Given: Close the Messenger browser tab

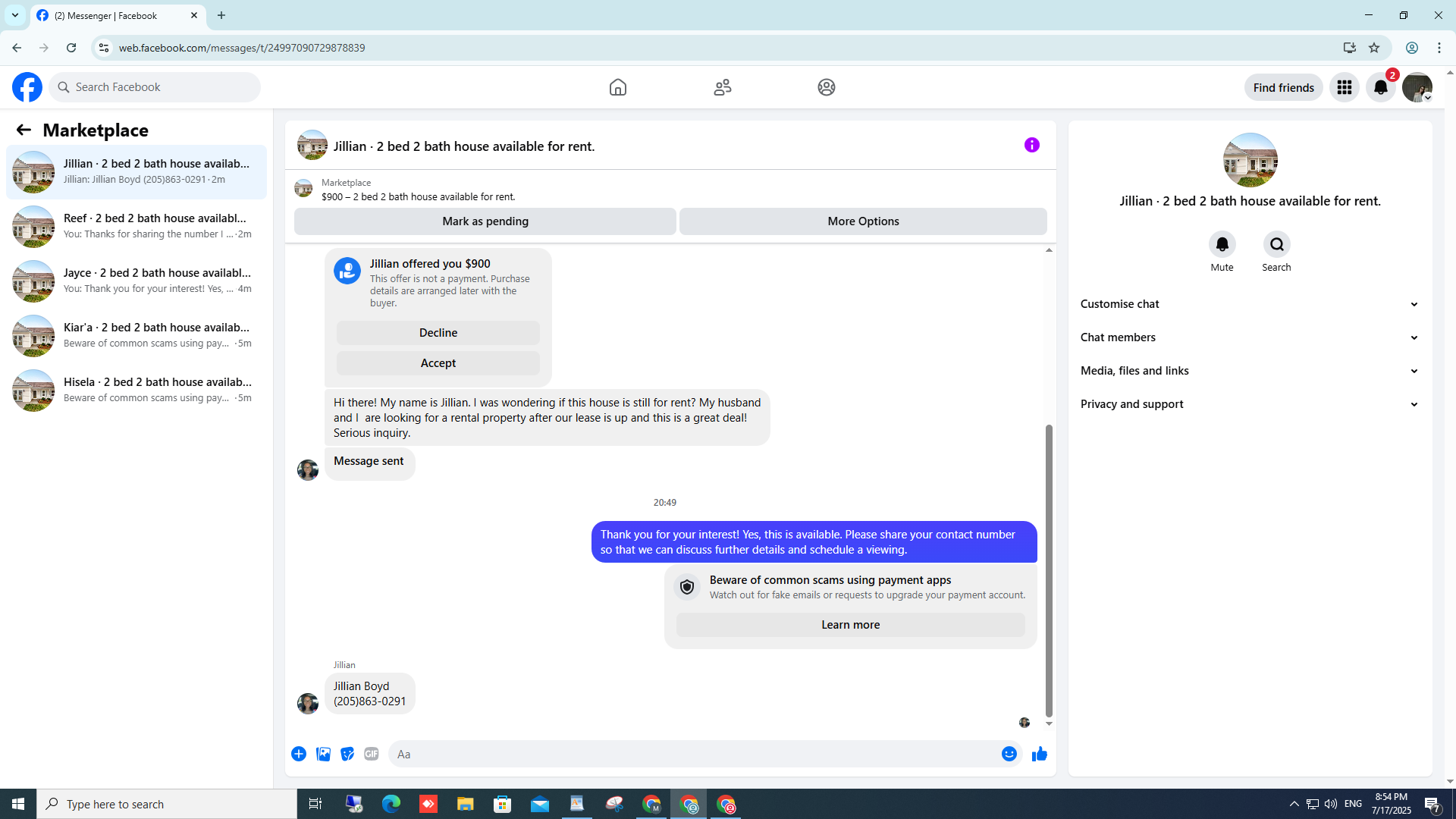Looking at the screenshot, I should point(194,15).
